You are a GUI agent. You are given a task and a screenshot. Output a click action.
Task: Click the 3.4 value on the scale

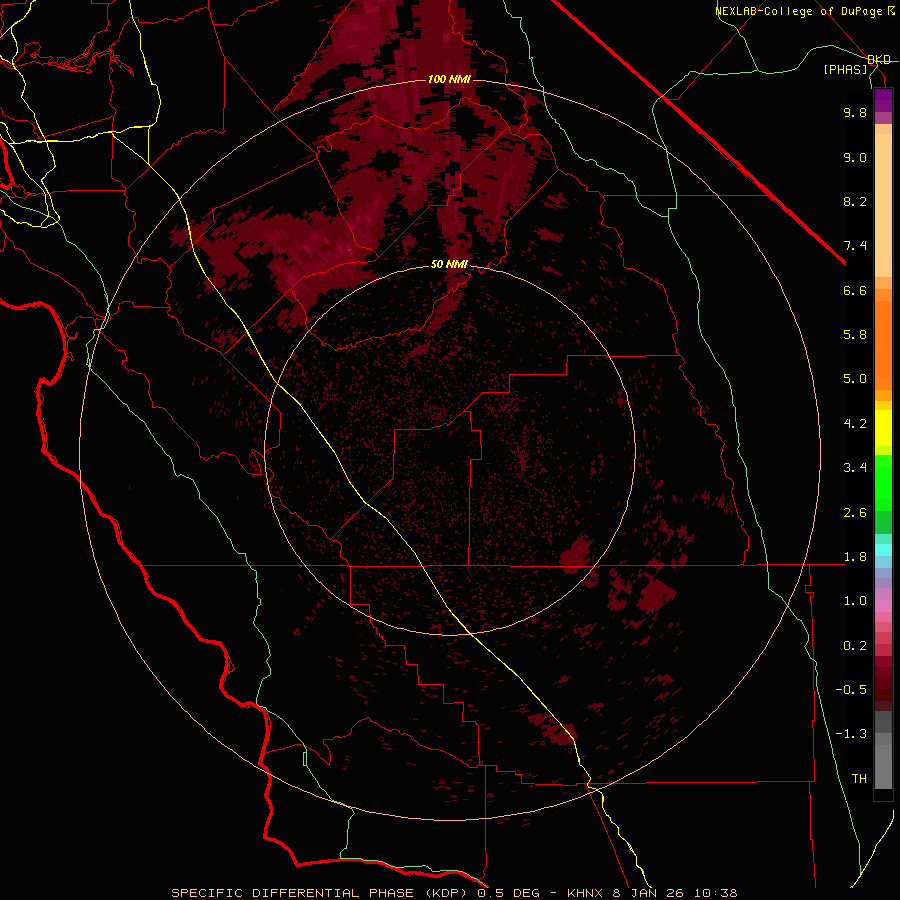(855, 468)
